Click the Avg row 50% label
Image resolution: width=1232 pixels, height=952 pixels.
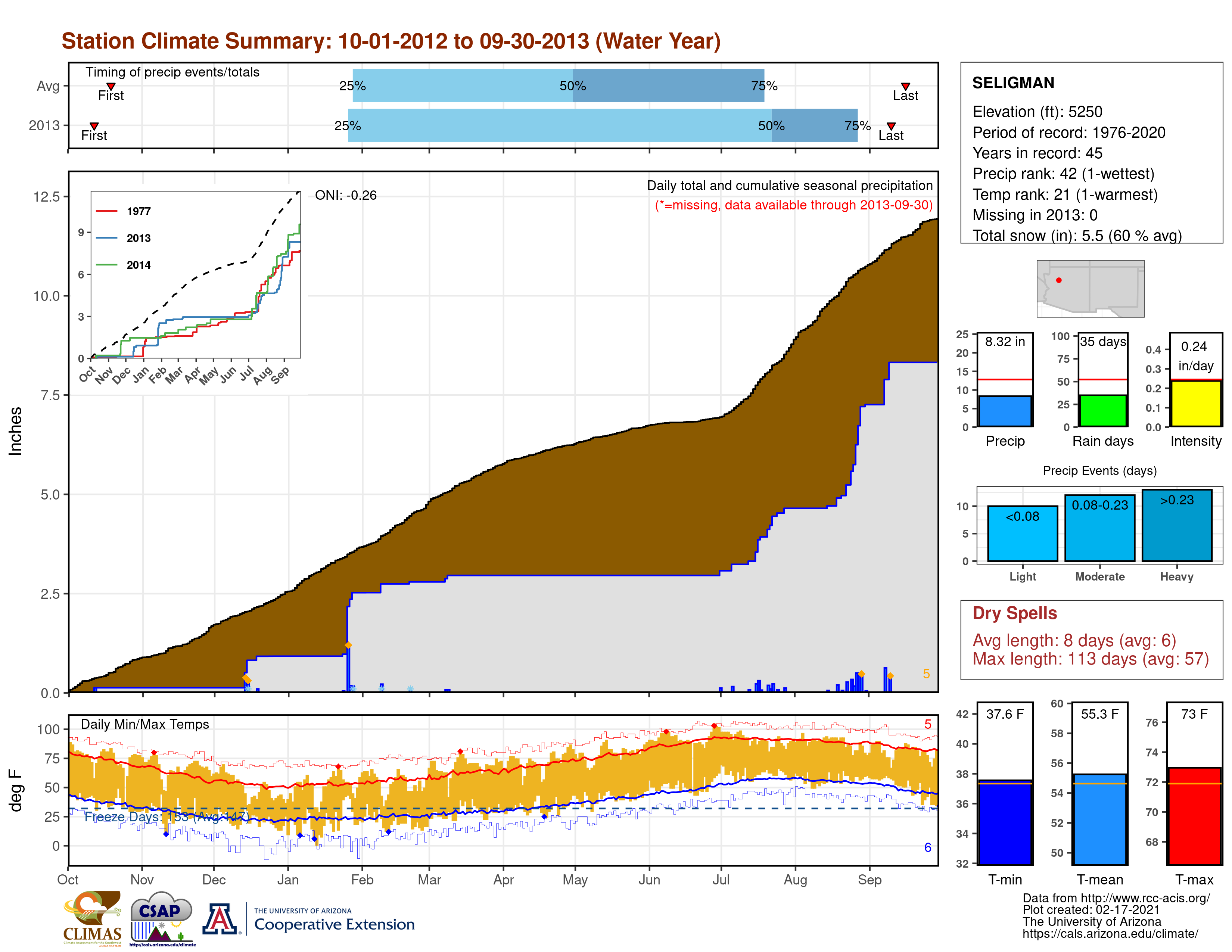(573, 86)
